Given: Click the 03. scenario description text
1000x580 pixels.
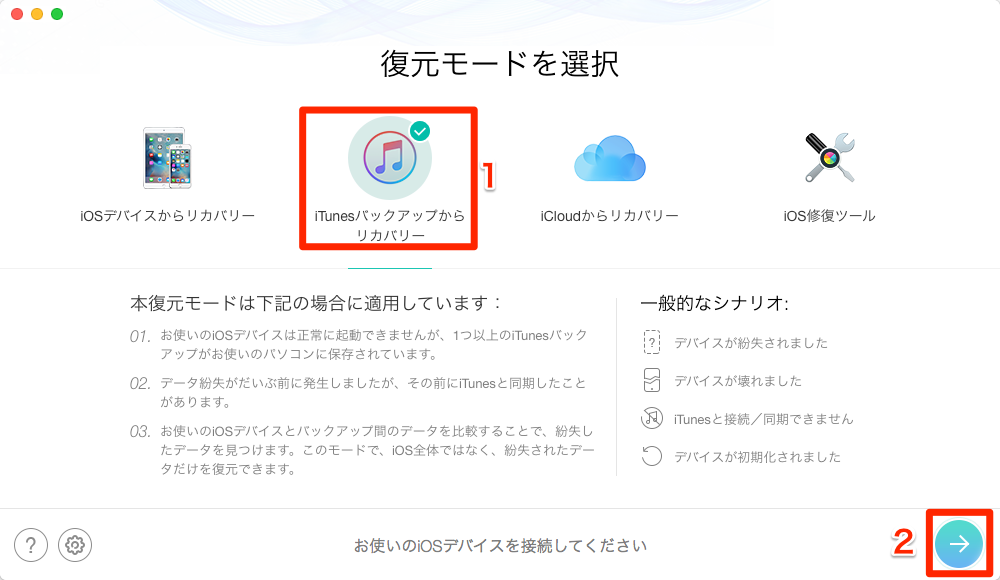Looking at the screenshot, I should [377, 450].
